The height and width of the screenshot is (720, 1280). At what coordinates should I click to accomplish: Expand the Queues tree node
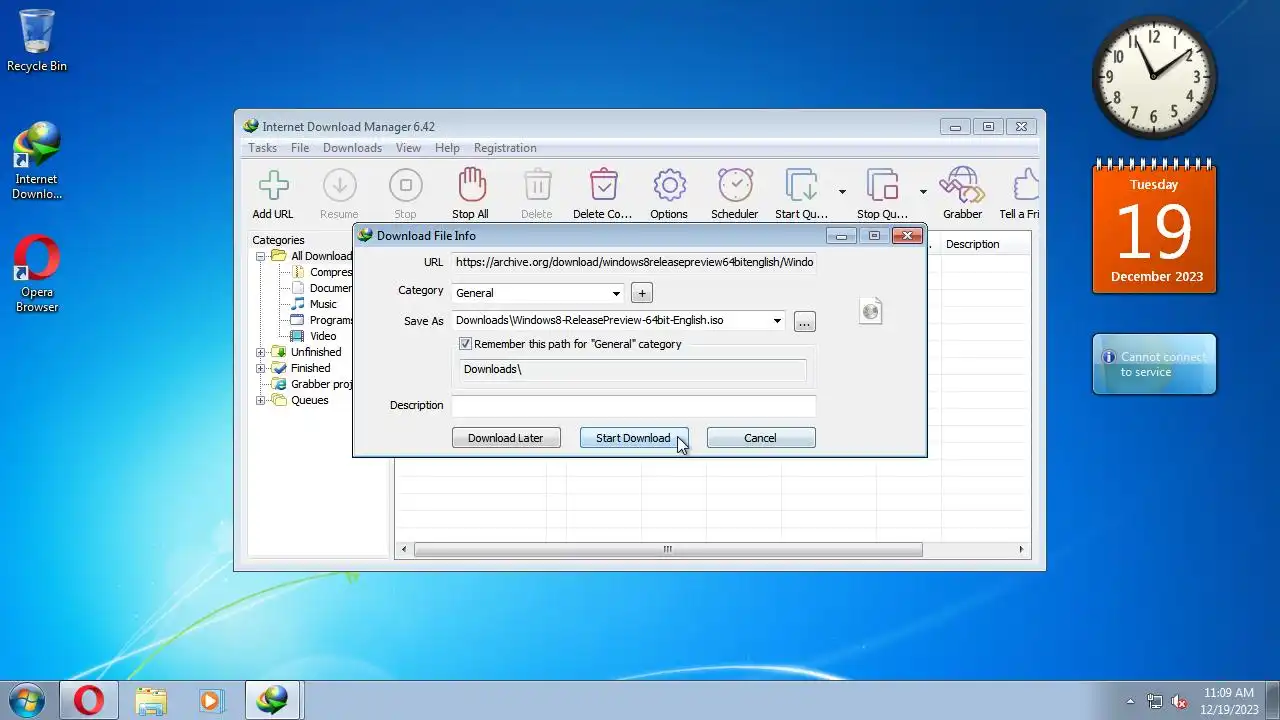click(x=261, y=400)
